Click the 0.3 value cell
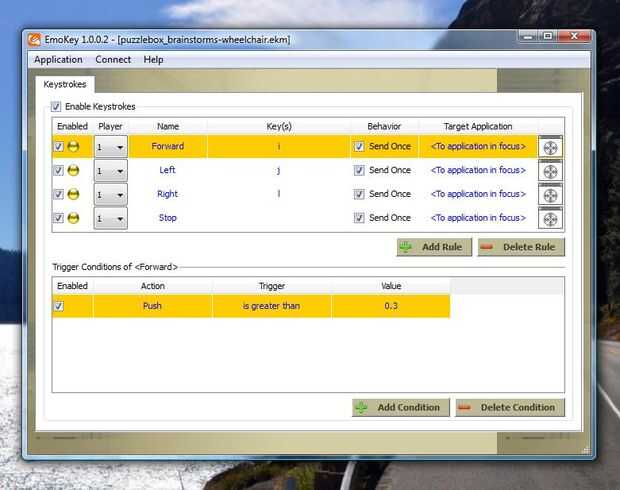Image resolution: width=620 pixels, height=490 pixels. click(391, 306)
